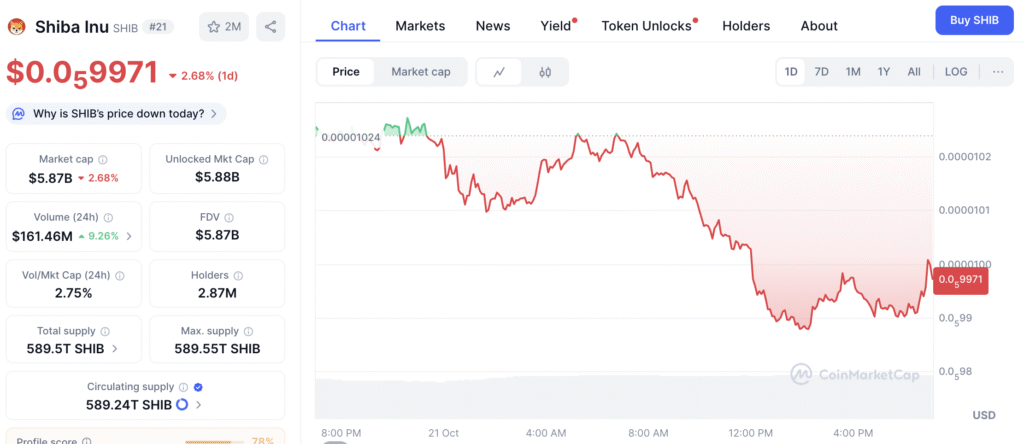Viewport: 1024px width, 444px height.
Task: Open the Token Unlocks tab
Action: [646, 26]
